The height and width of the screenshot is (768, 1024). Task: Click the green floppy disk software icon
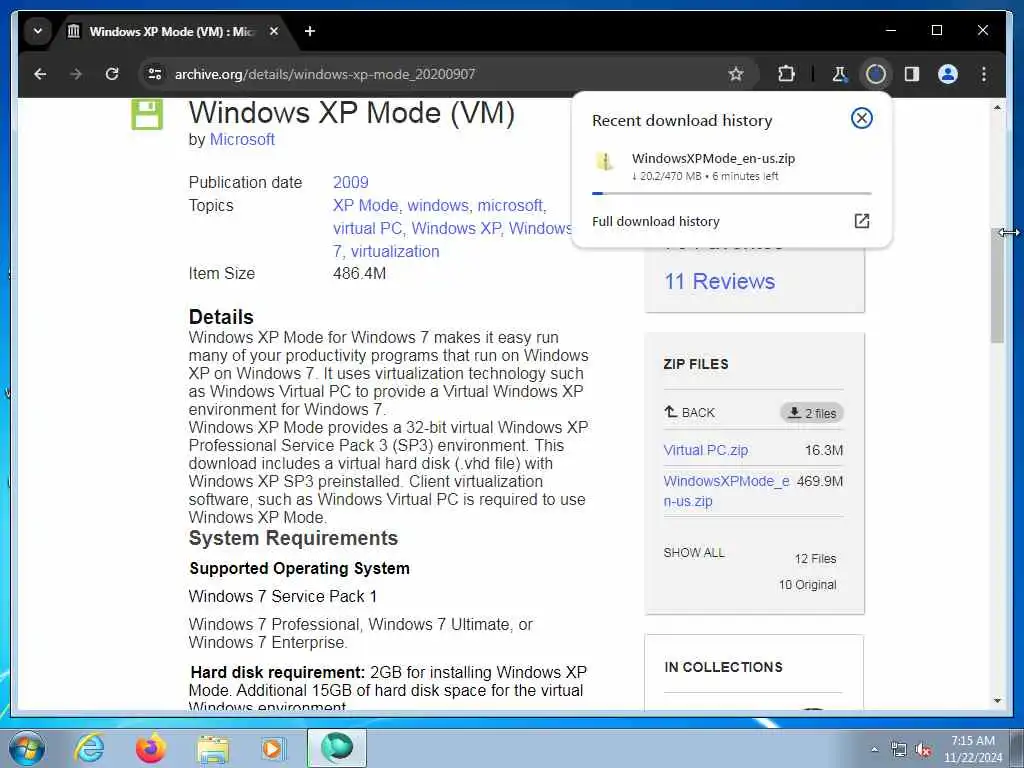(147, 114)
